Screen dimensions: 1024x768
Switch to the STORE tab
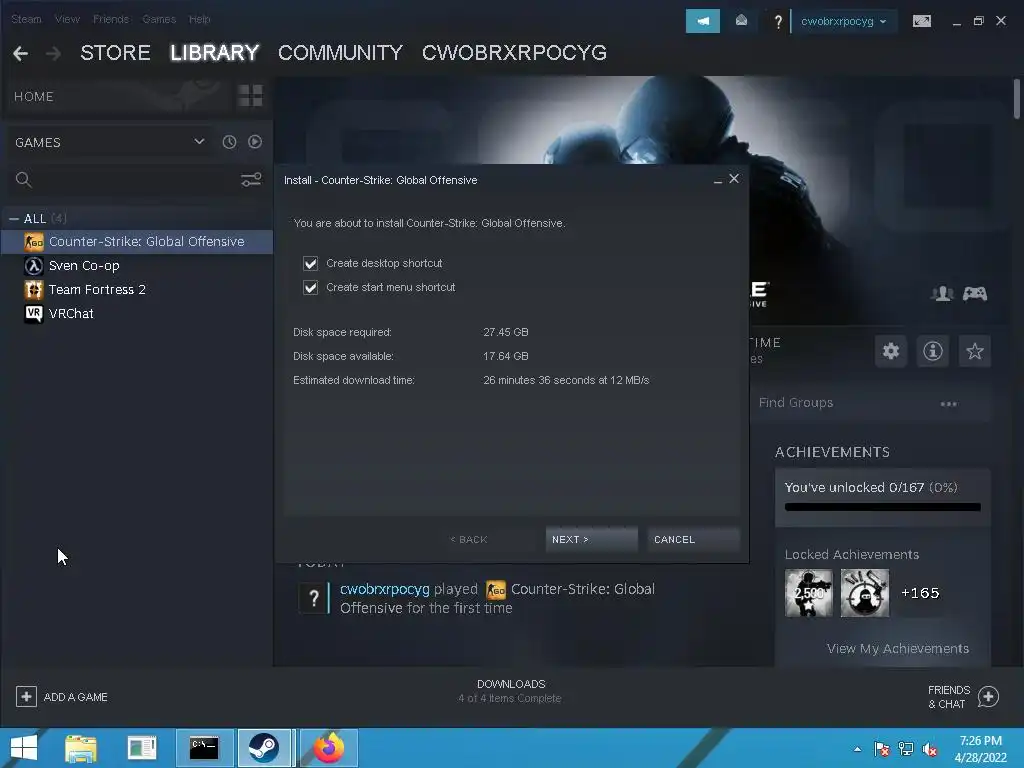[x=116, y=53]
